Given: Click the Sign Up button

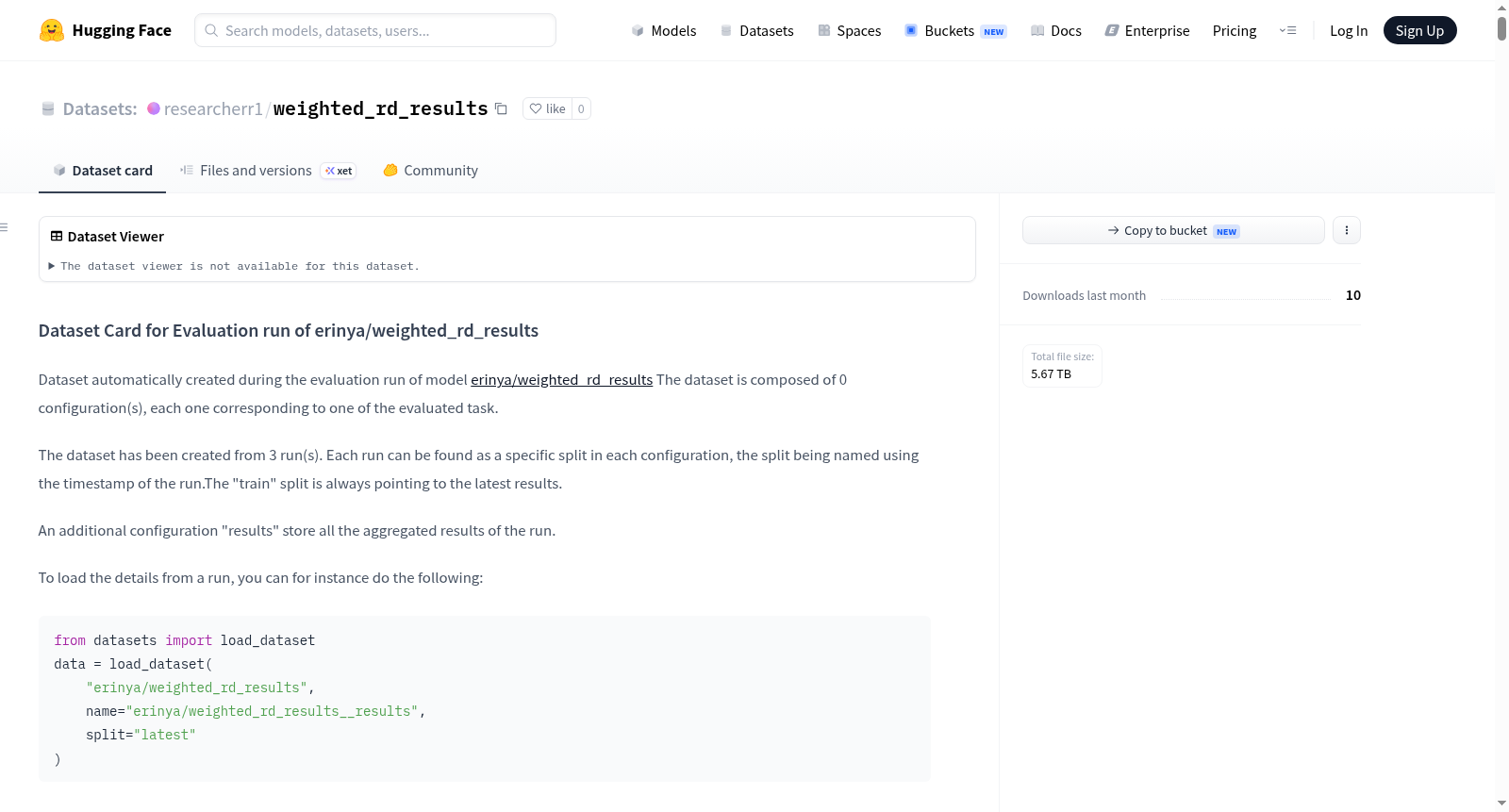Looking at the screenshot, I should [1419, 30].
